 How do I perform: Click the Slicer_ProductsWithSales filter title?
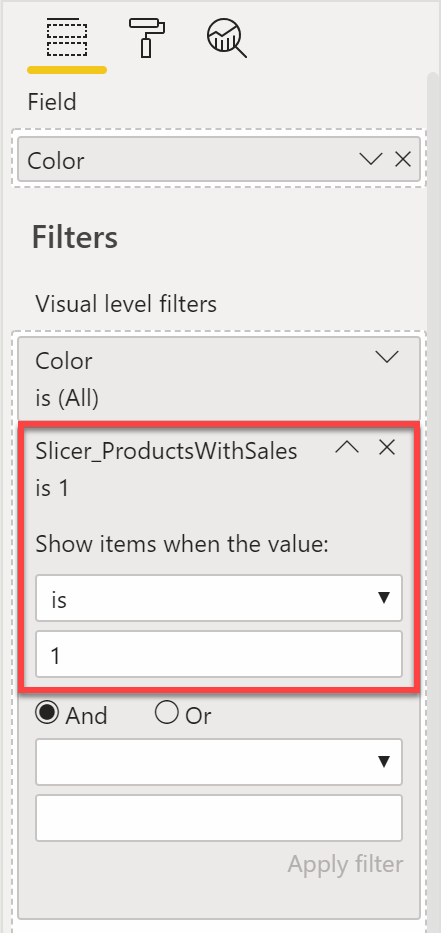(x=166, y=451)
